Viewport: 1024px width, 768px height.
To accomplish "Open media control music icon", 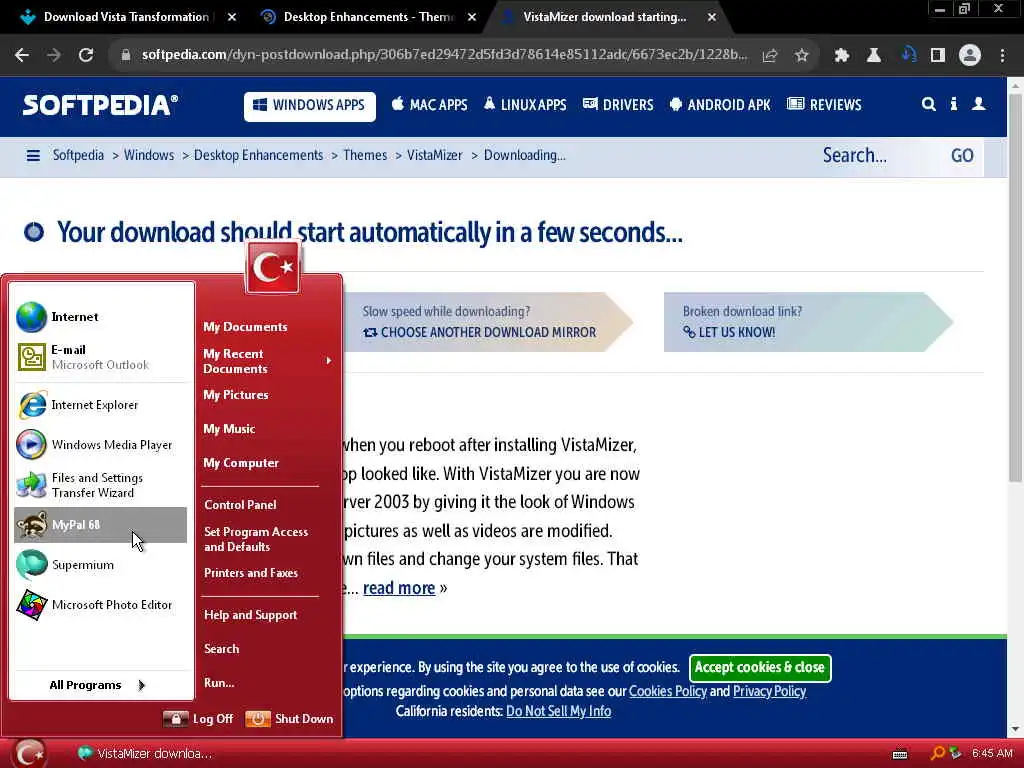I will pyautogui.click(x=908, y=55).
